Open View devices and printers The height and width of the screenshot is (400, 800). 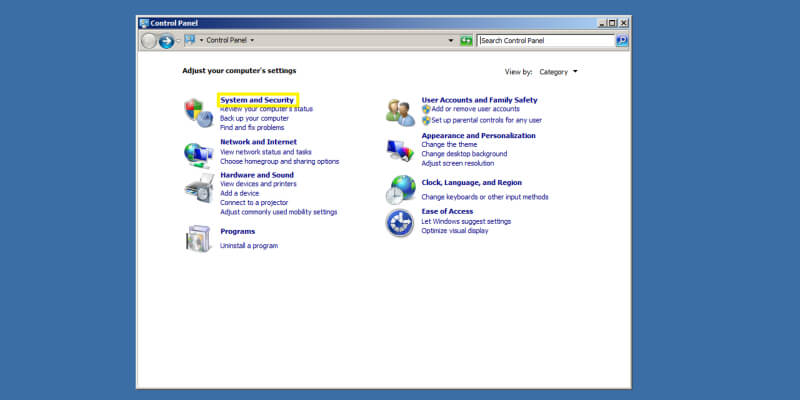(258, 184)
